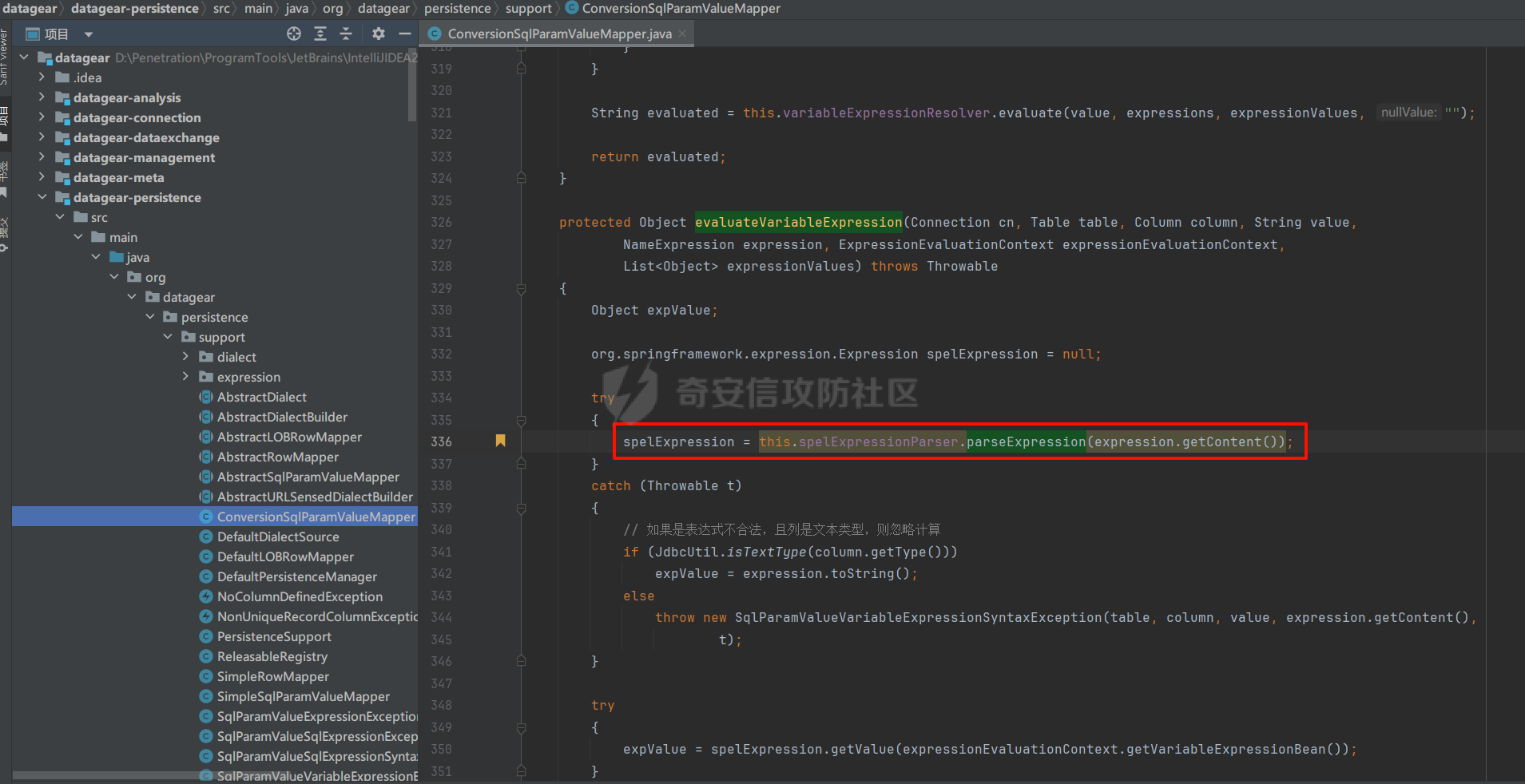Collapse the datagear root project node
The image size is (1525, 784).
pyautogui.click(x=24, y=57)
